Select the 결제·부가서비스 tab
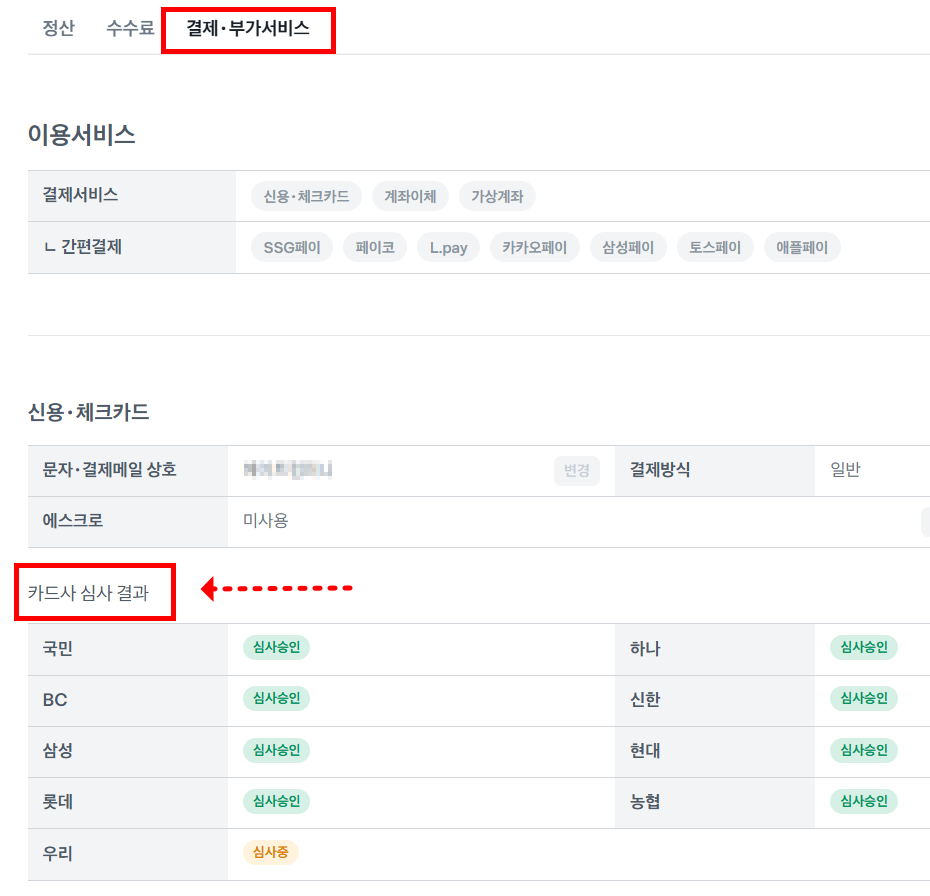The height and width of the screenshot is (896, 930). tap(248, 28)
